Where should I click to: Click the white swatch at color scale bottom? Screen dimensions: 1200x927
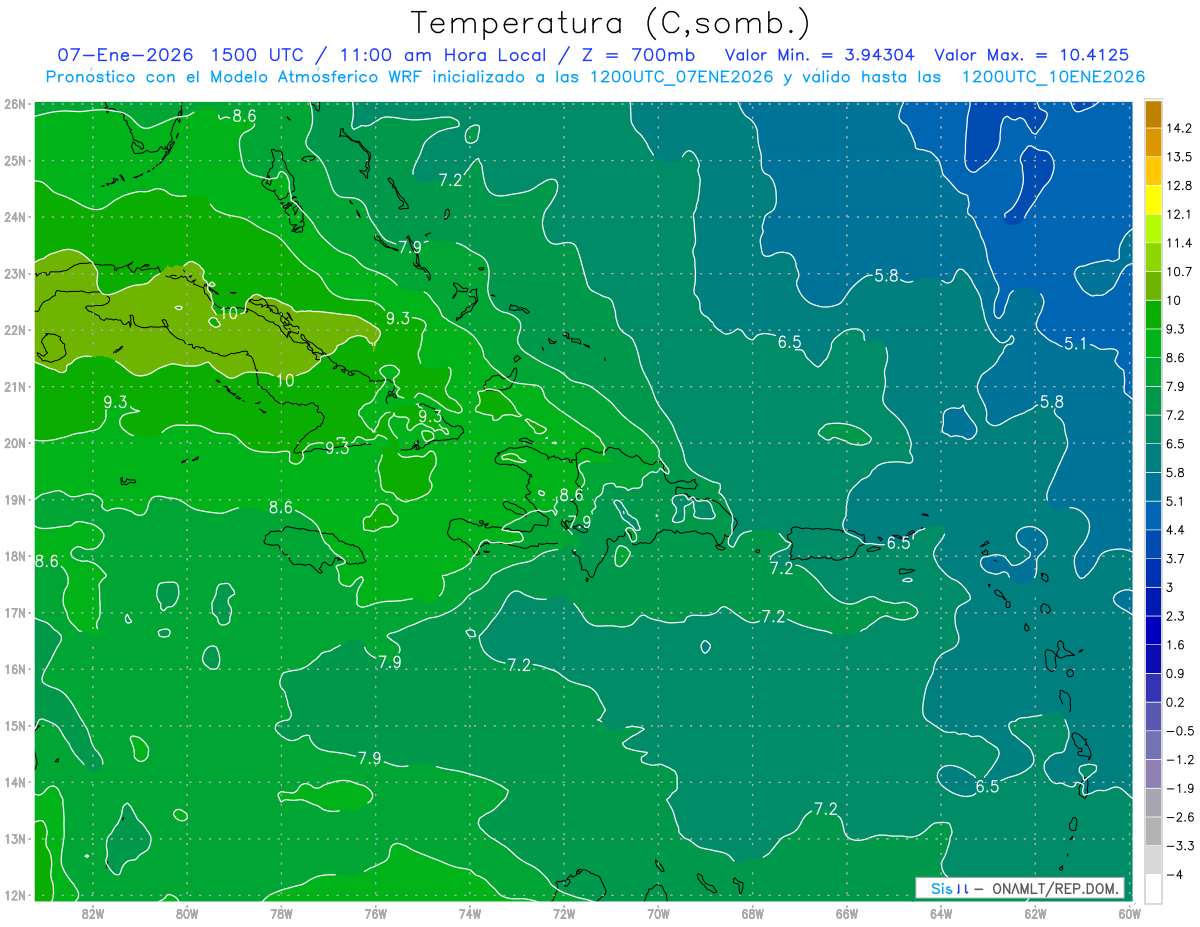coord(1154,888)
